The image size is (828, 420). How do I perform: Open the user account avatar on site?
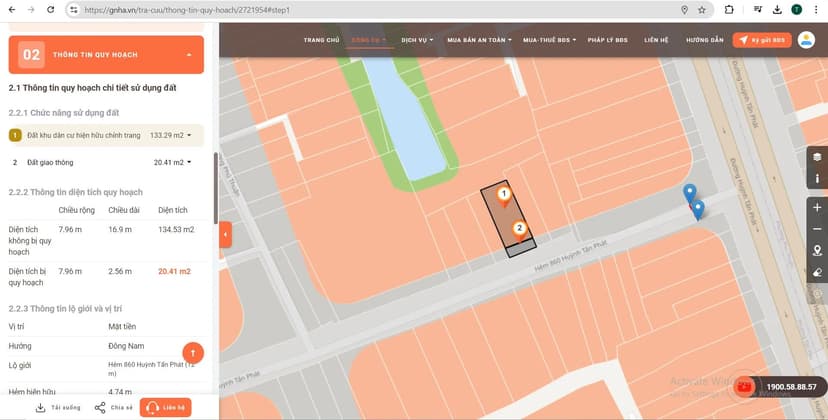pos(806,40)
